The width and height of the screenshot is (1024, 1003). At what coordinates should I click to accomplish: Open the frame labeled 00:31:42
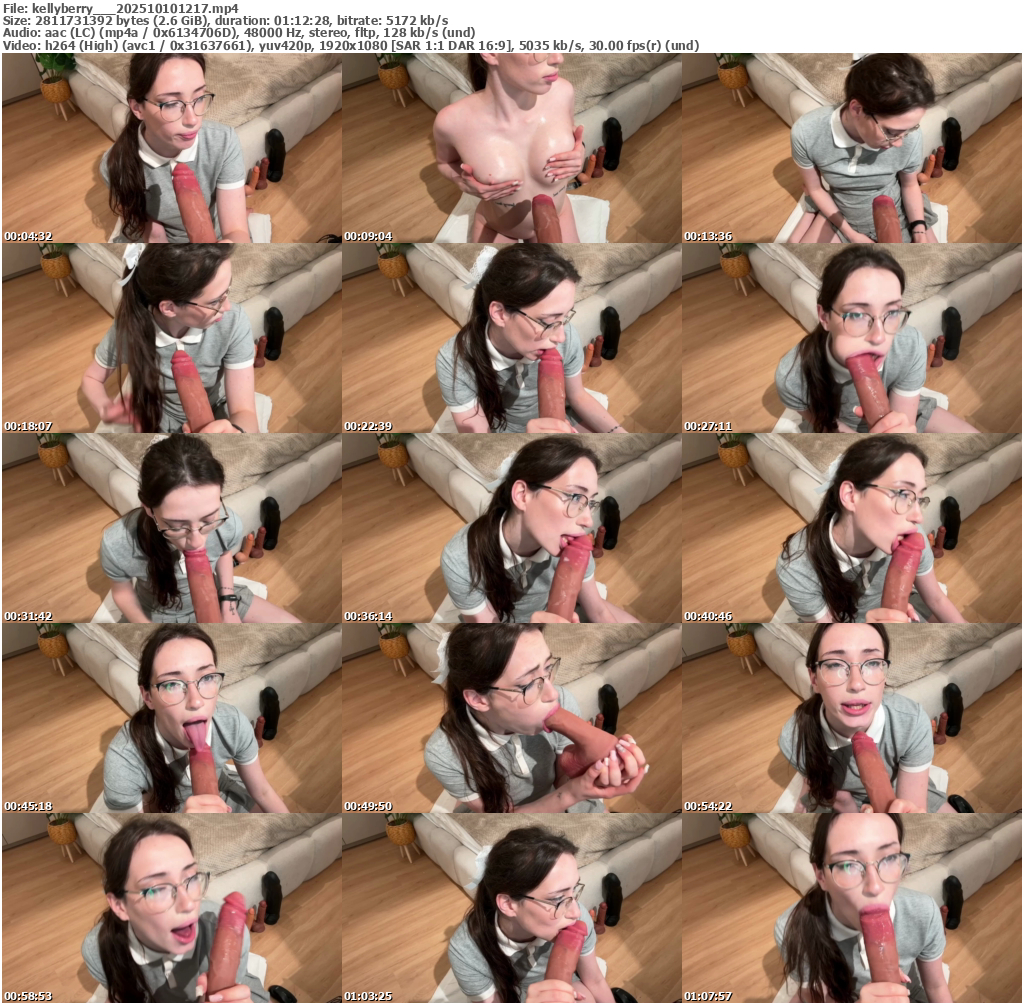point(171,528)
